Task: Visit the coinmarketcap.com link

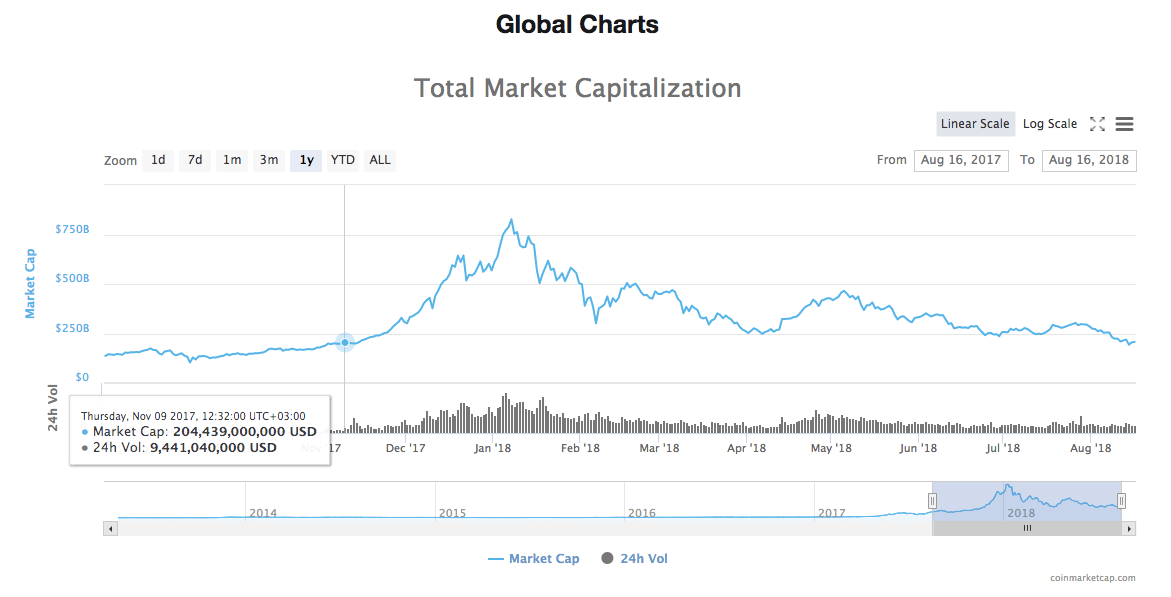Action: pos(1094,575)
